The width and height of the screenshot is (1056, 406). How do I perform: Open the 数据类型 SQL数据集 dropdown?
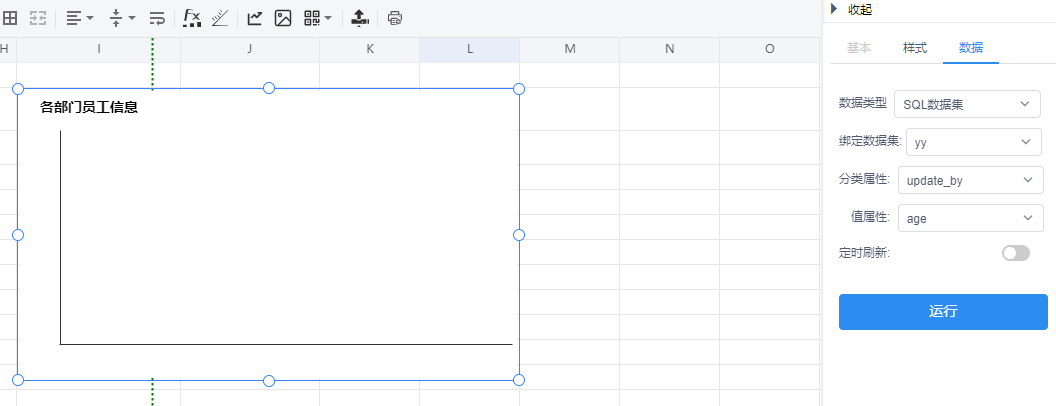click(x=967, y=104)
